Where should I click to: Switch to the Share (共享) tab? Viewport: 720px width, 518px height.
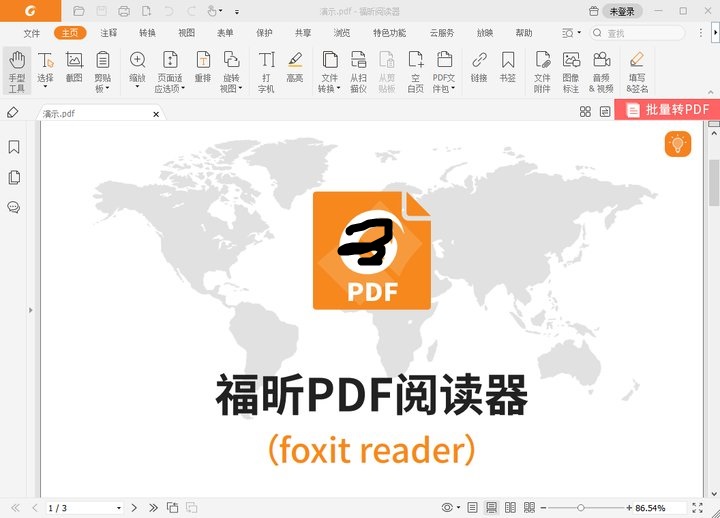tap(303, 33)
